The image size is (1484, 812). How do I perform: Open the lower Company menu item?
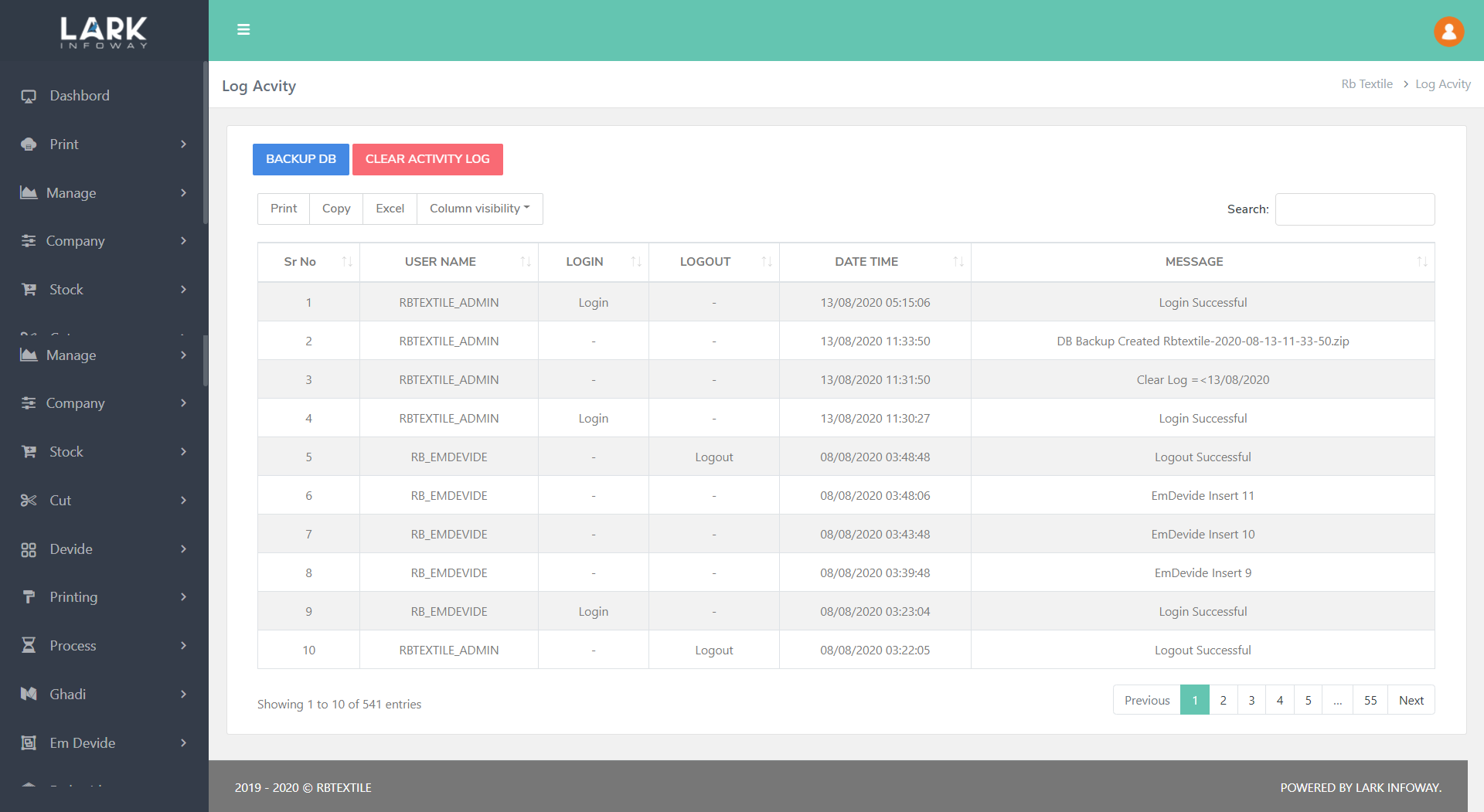click(x=104, y=403)
